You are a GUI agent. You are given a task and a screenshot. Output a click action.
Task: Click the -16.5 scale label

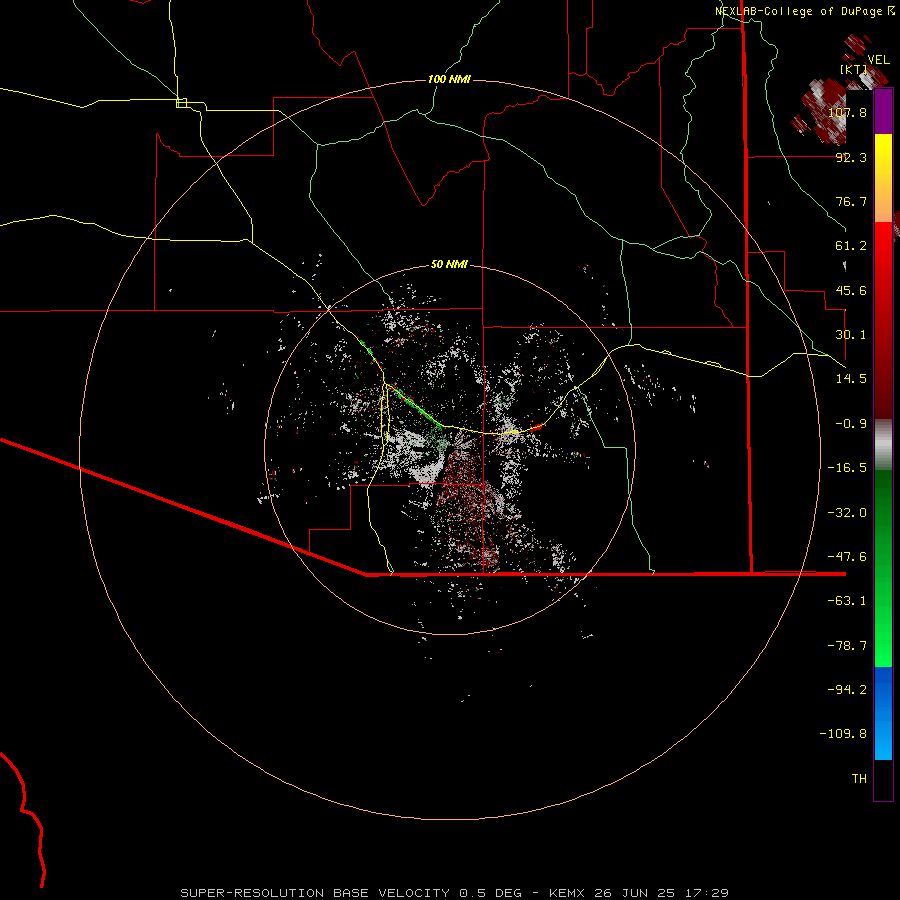coord(847,468)
